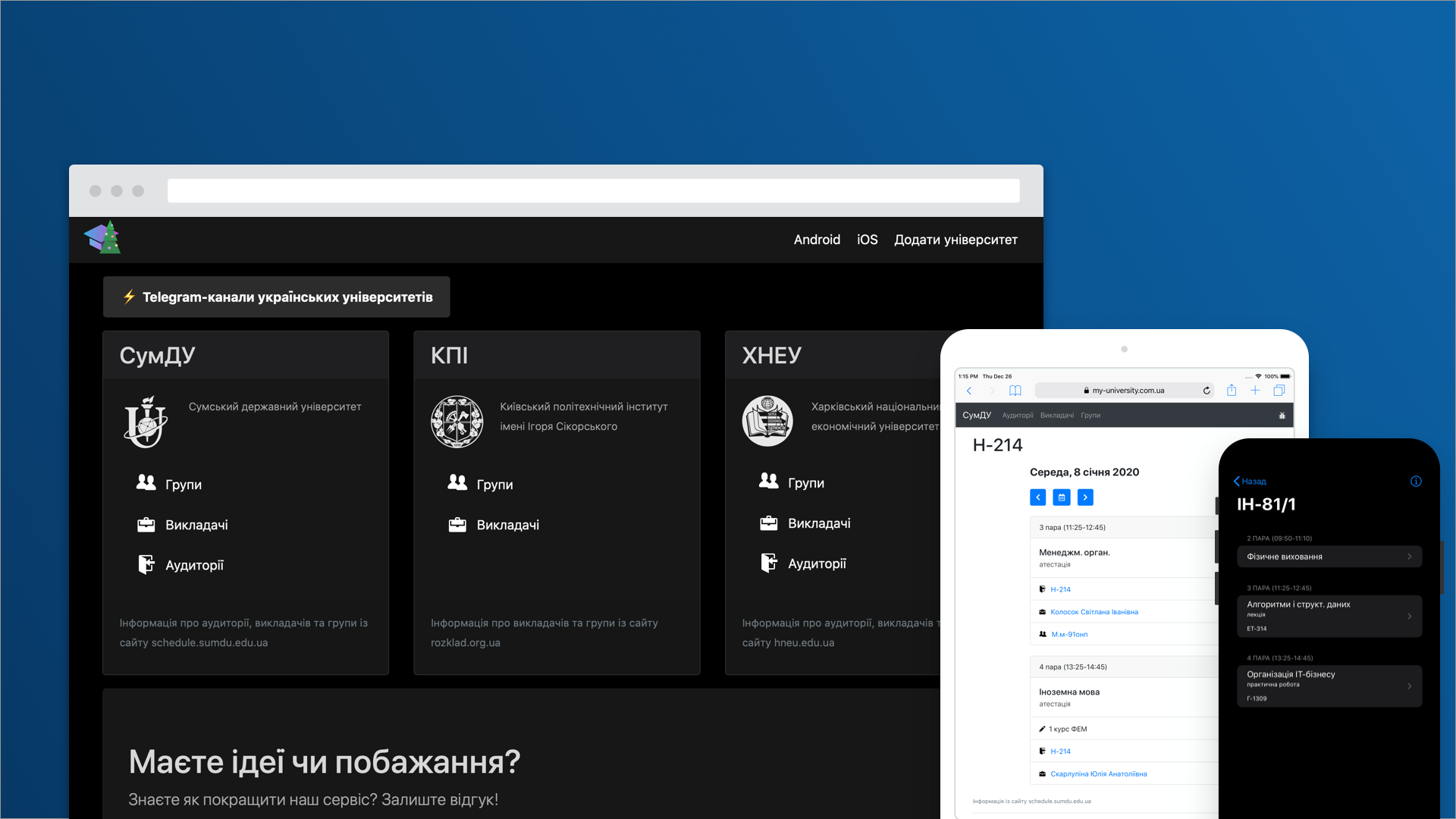
Task: Click 'Маєте ідеї чи побажання?' heading
Action: click(x=325, y=762)
